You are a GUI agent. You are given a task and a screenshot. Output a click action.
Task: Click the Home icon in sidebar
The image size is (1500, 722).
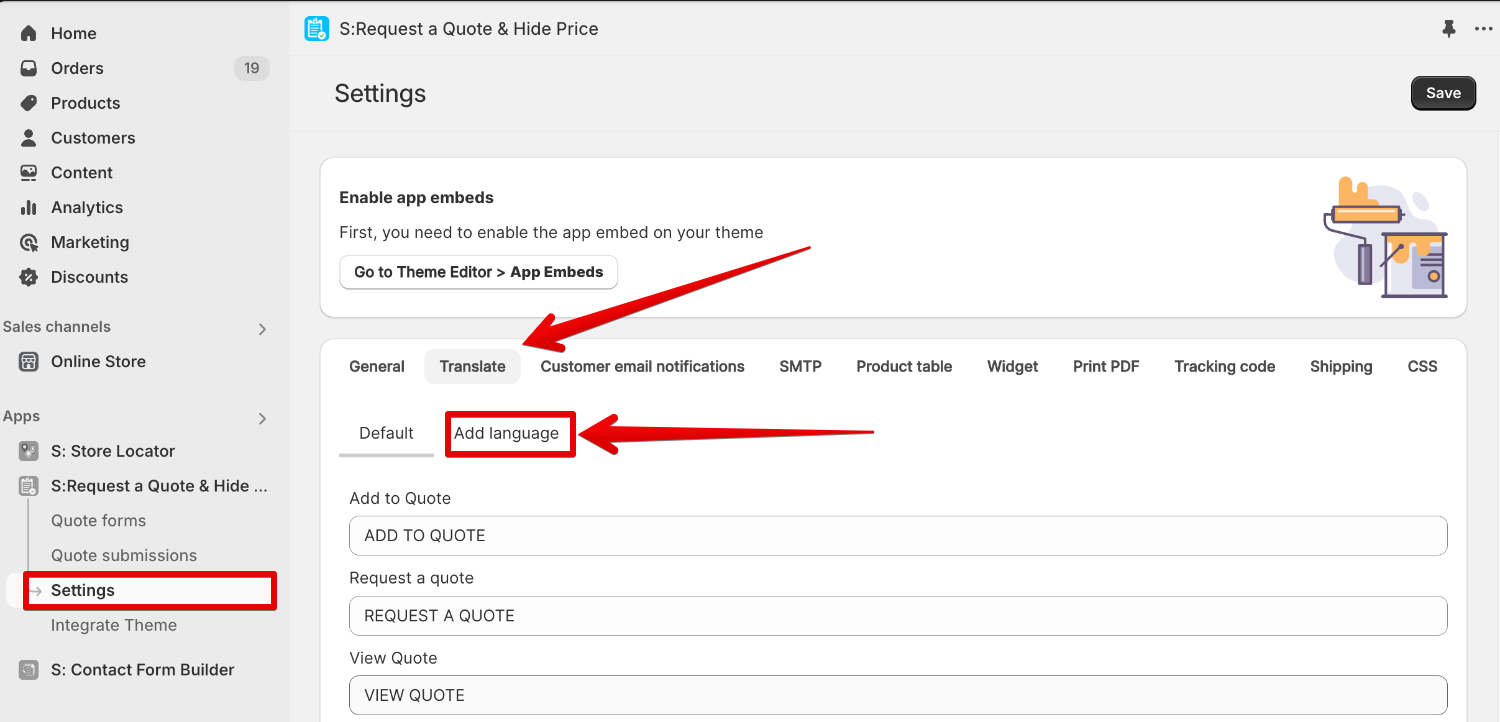(29, 33)
